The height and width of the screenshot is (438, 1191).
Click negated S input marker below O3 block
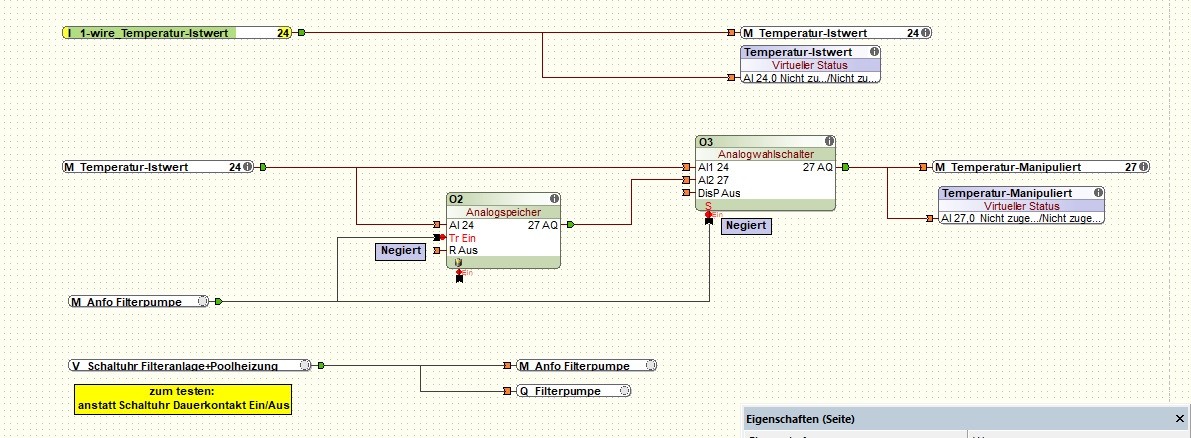(x=709, y=218)
